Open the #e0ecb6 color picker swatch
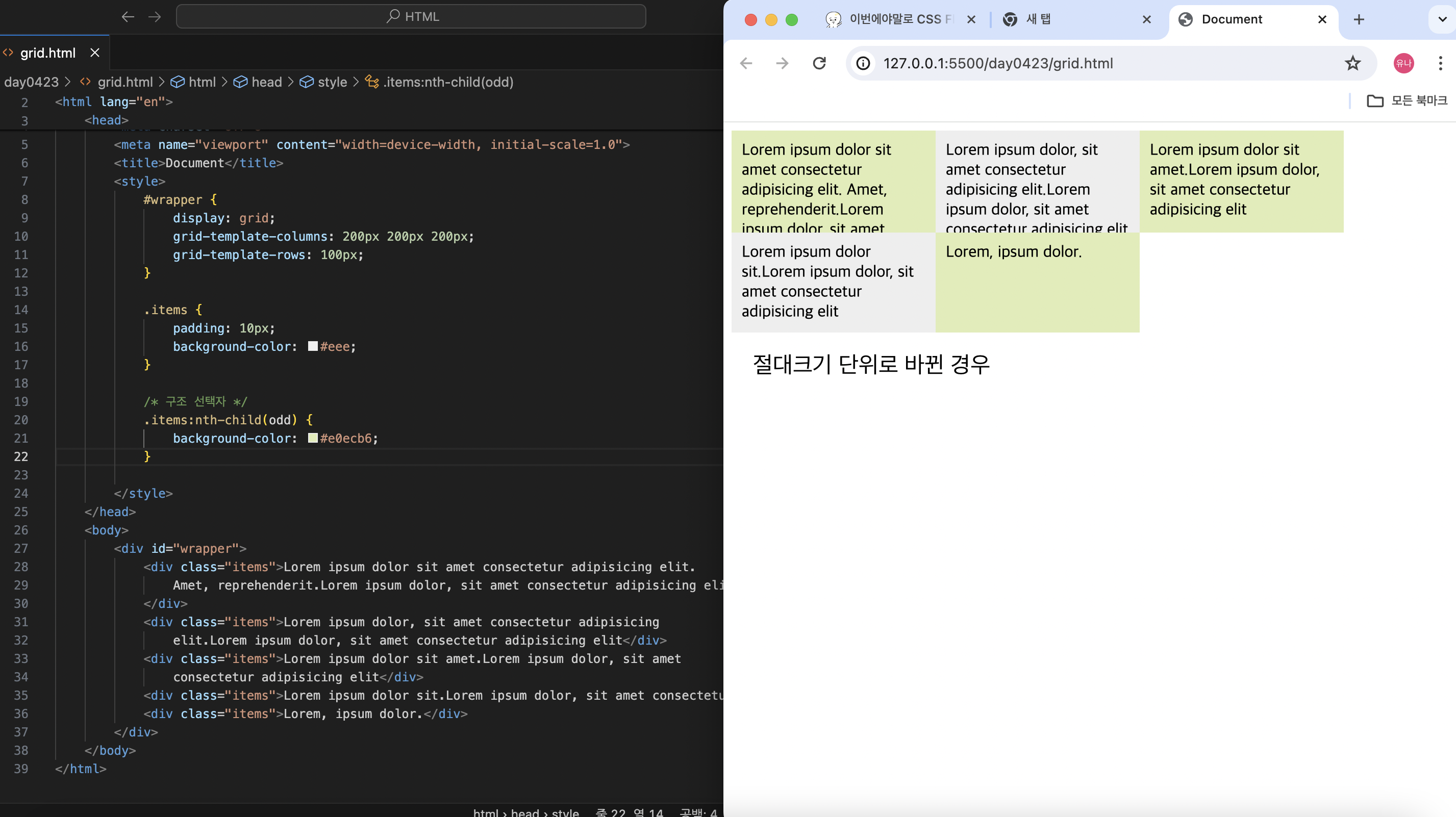This screenshot has width=1456, height=817. 313,438
